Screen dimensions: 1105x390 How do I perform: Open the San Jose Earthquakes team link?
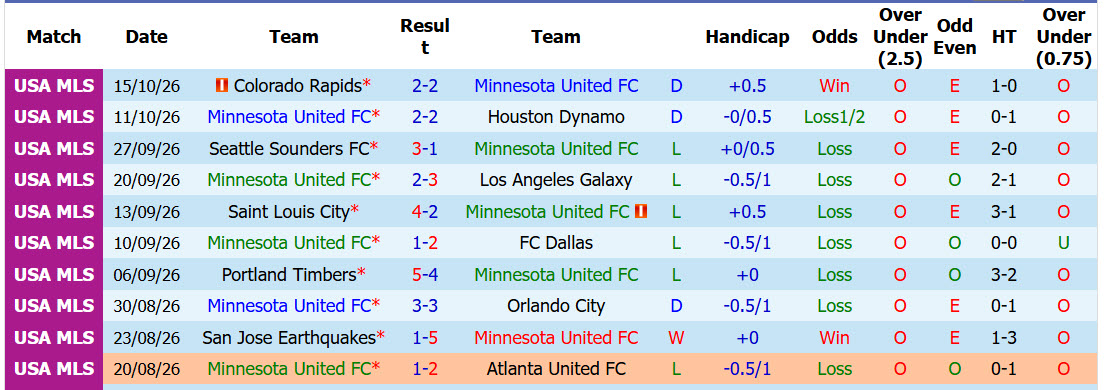pyautogui.click(x=289, y=338)
